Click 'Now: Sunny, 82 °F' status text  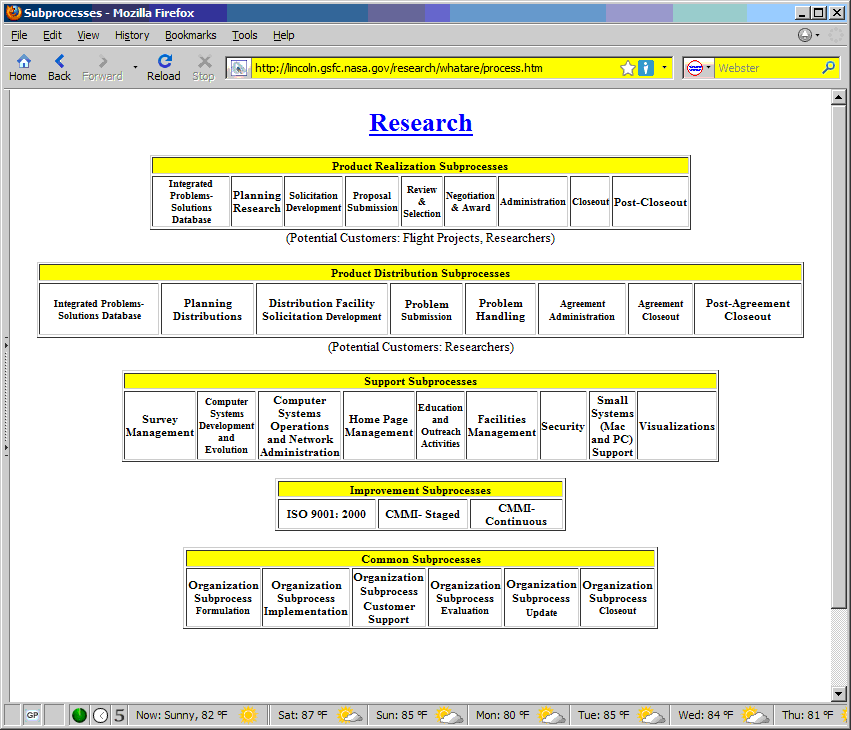(x=181, y=715)
